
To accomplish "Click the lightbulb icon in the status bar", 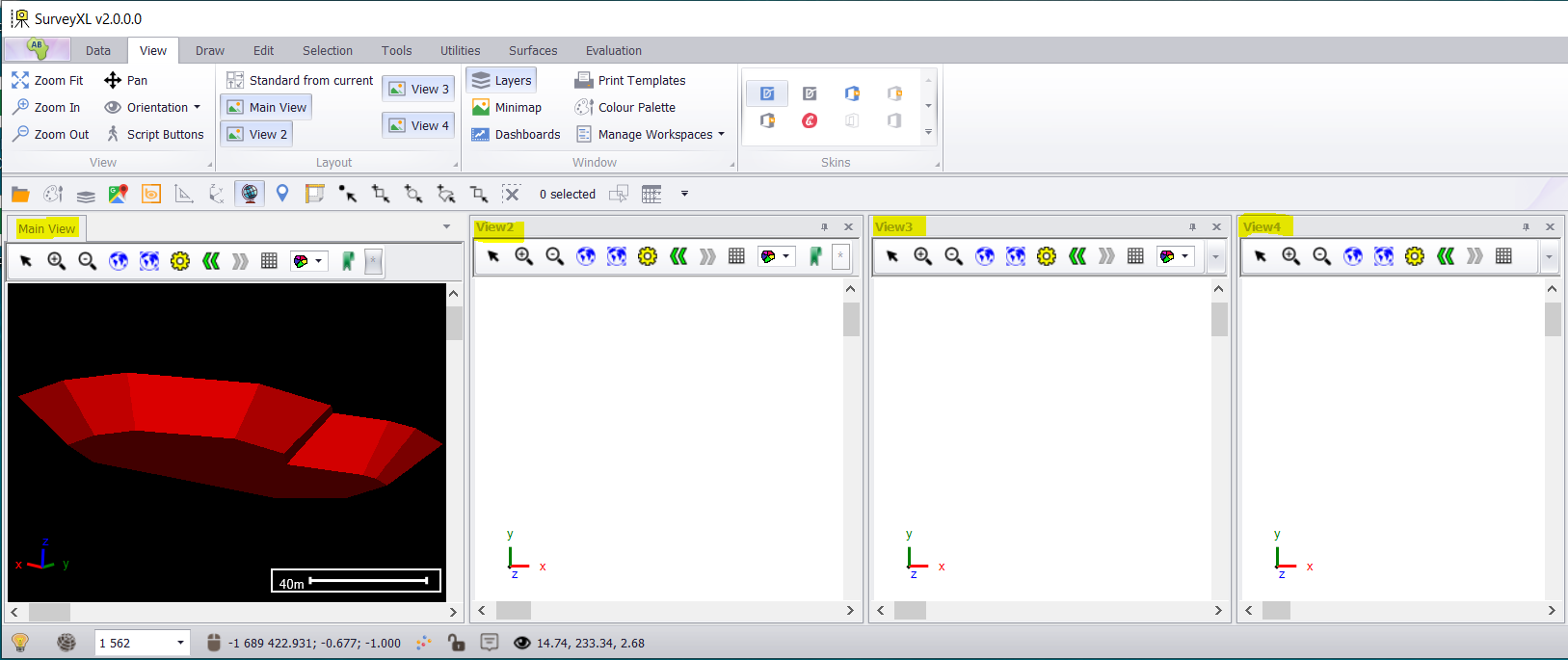I will point(20,643).
